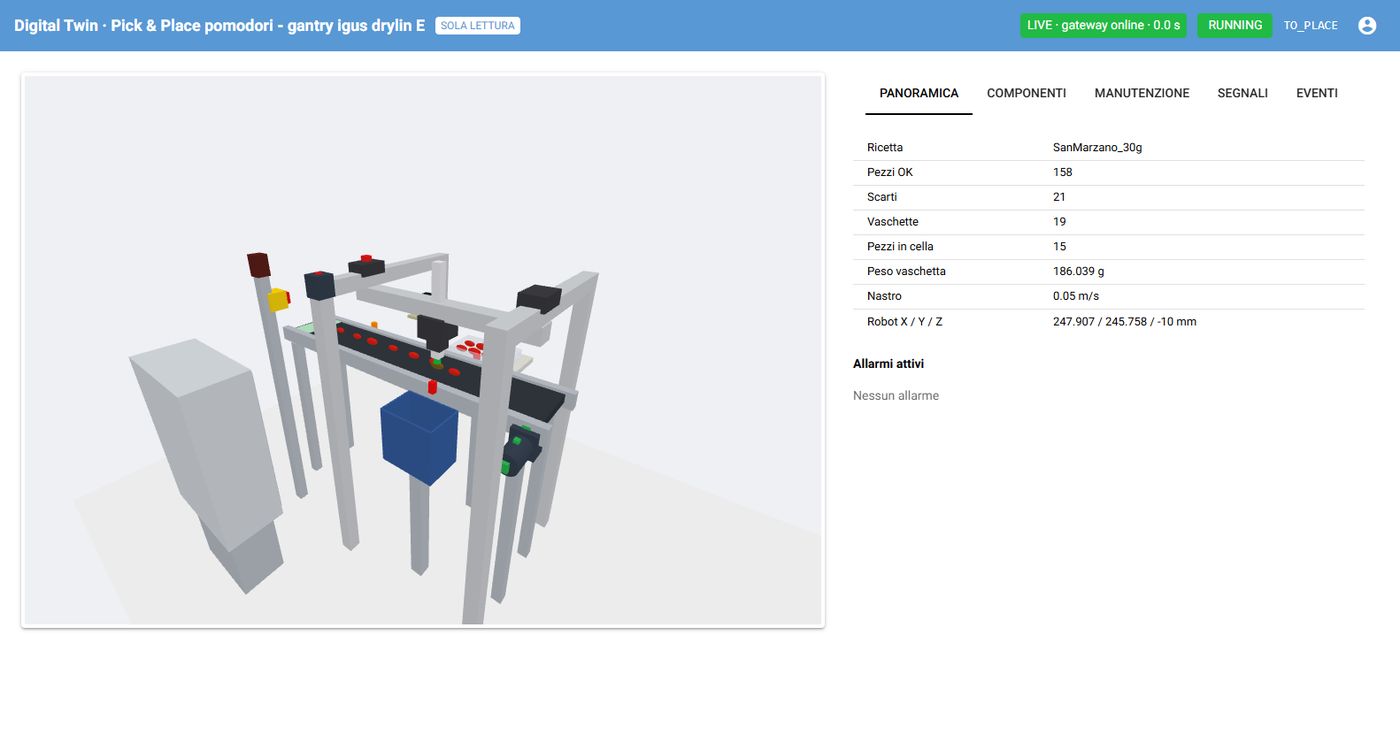Select the recipe value SanMarzano_30g
The image size is (1400, 750).
click(x=1097, y=148)
